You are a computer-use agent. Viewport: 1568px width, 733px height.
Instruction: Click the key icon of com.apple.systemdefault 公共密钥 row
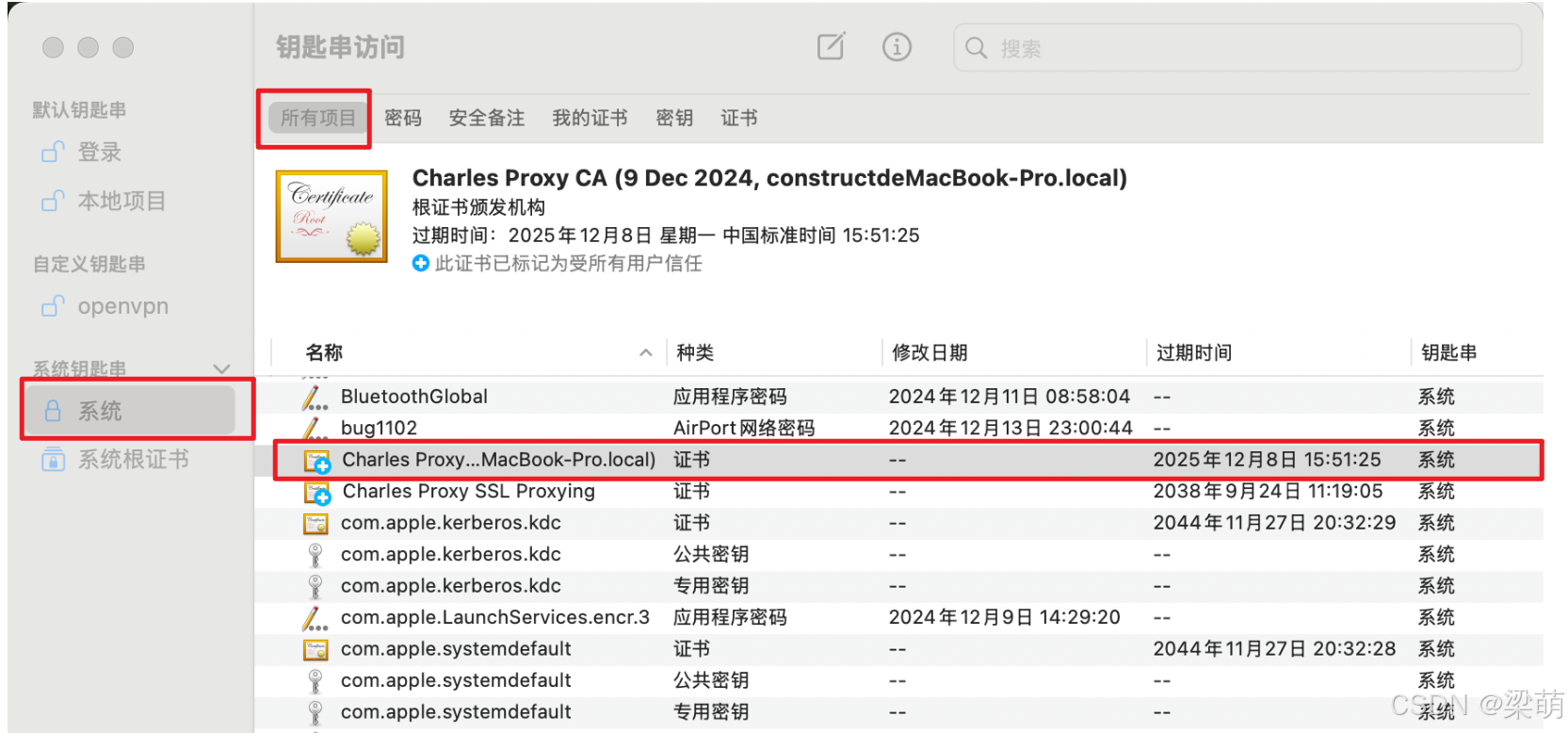(x=315, y=680)
